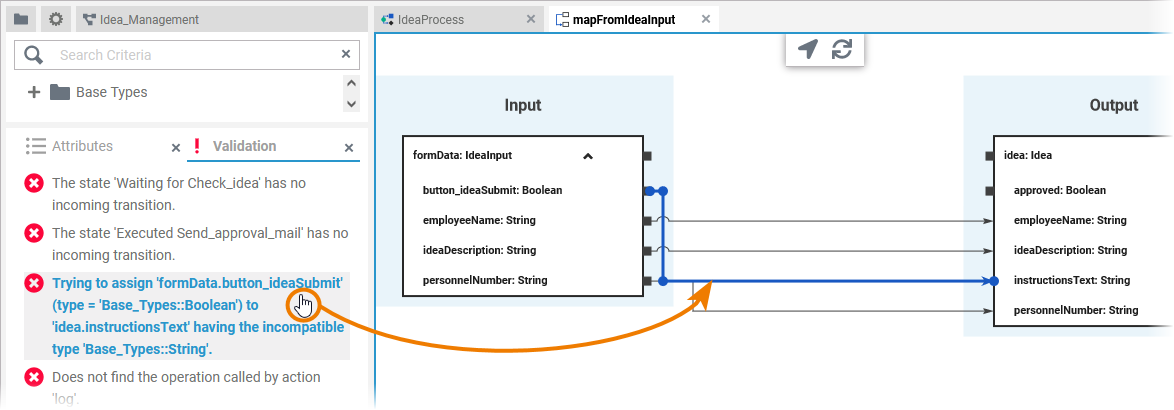Click personnelNumber connector pin in Input

pos(648,281)
